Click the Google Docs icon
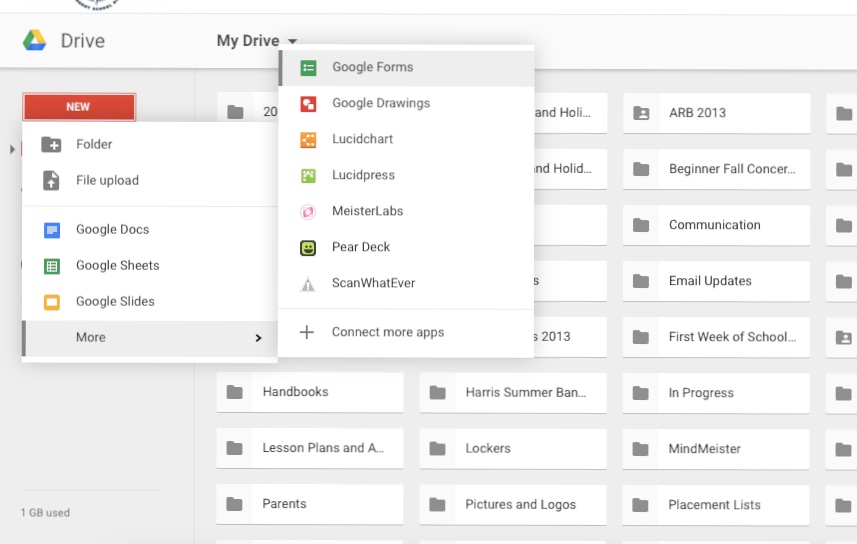 tap(52, 230)
